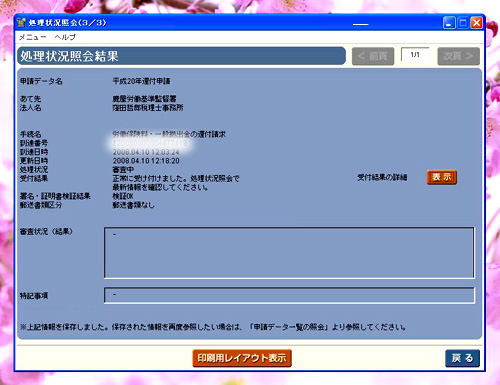Image resolution: width=500 pixels, height=385 pixels.
Task: Maximize the 処理状況照会 window
Action: click(x=463, y=23)
